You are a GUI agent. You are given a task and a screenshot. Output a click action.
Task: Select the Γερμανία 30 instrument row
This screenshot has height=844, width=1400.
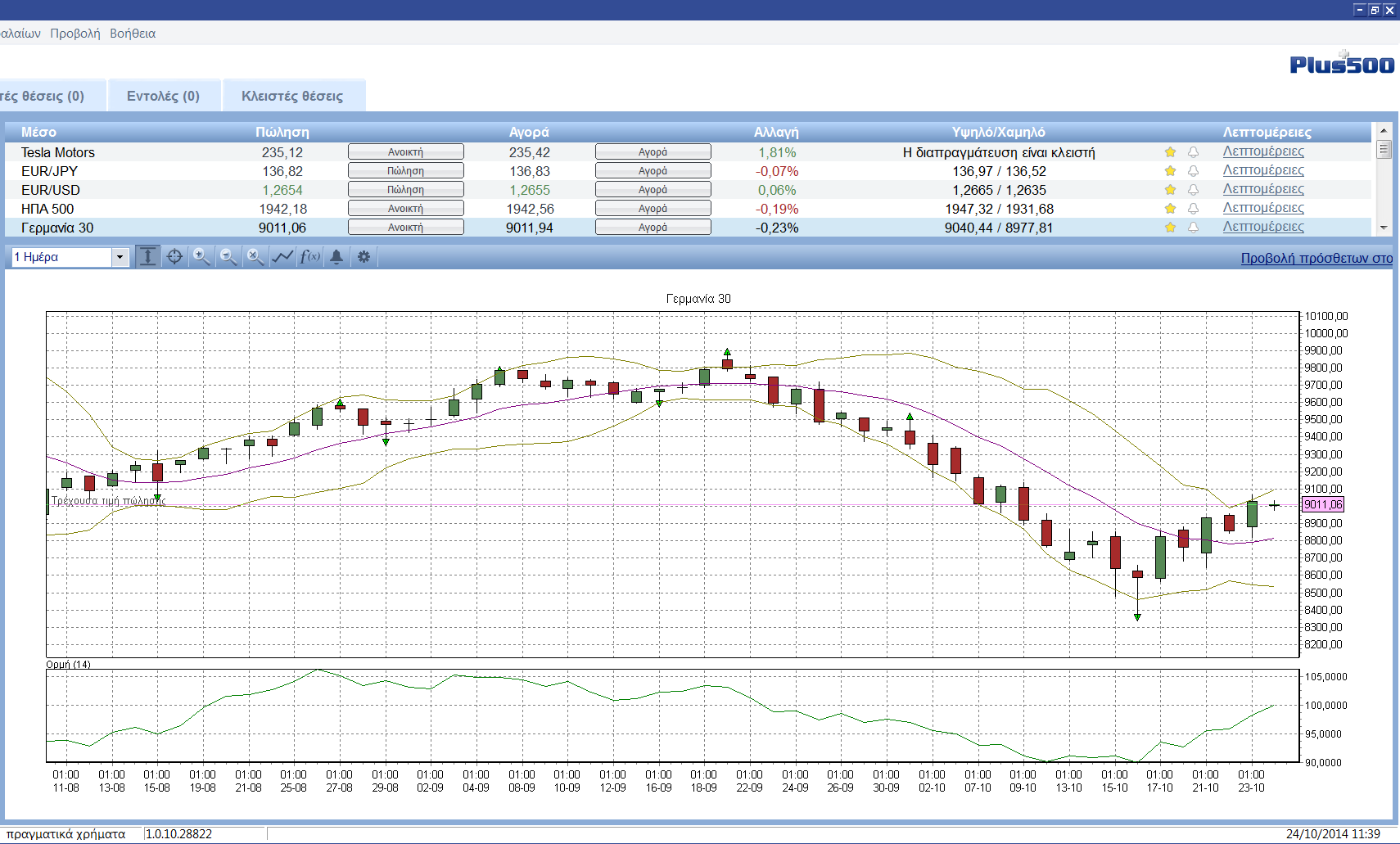688,228
